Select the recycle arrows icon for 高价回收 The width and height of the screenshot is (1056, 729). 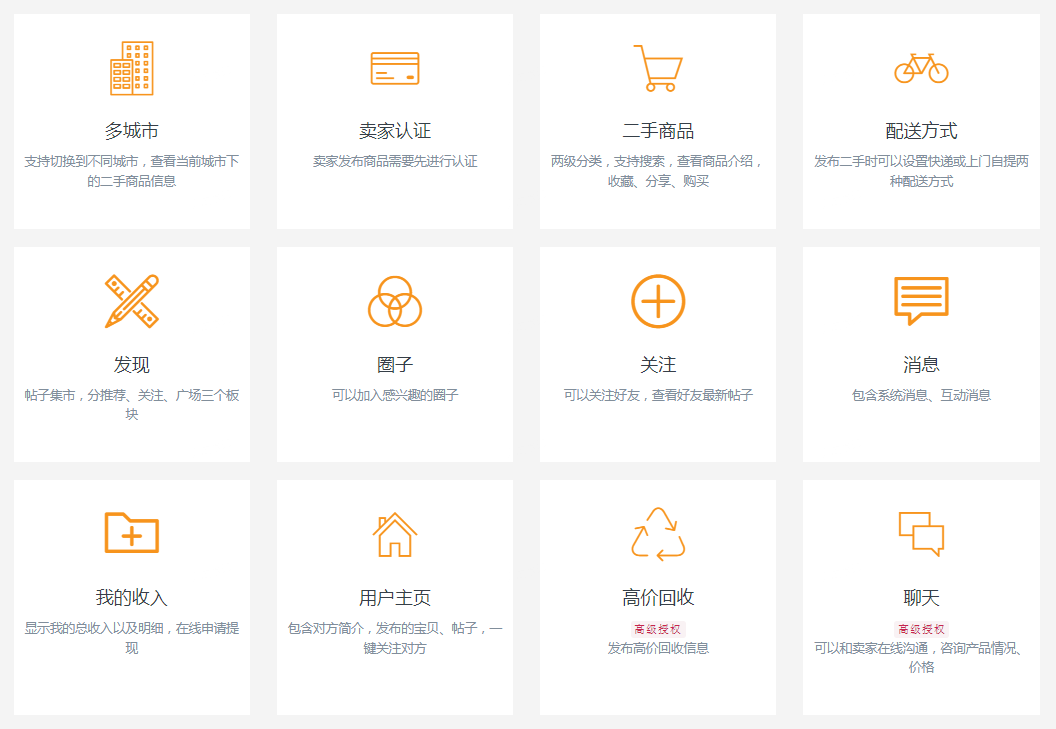[x=658, y=534]
